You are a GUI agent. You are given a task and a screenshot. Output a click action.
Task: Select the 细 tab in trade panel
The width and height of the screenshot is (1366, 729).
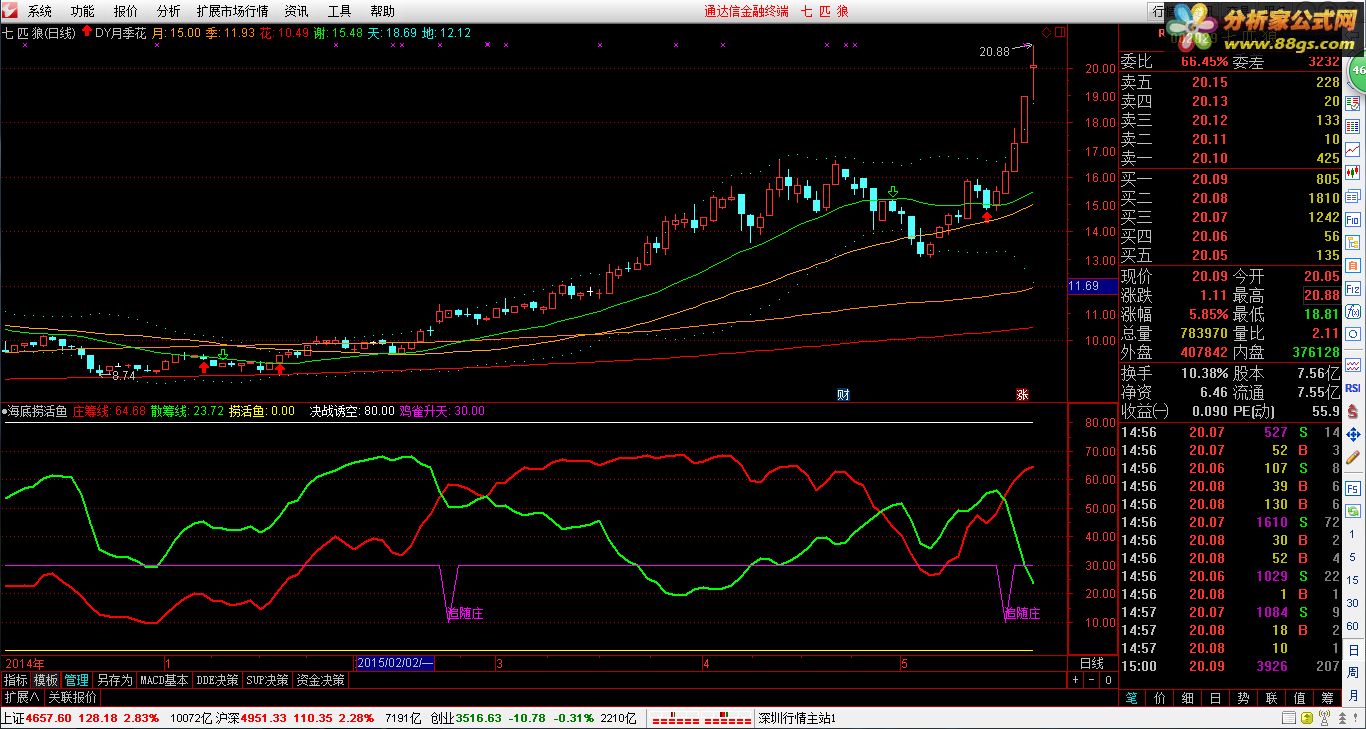tap(1187, 697)
